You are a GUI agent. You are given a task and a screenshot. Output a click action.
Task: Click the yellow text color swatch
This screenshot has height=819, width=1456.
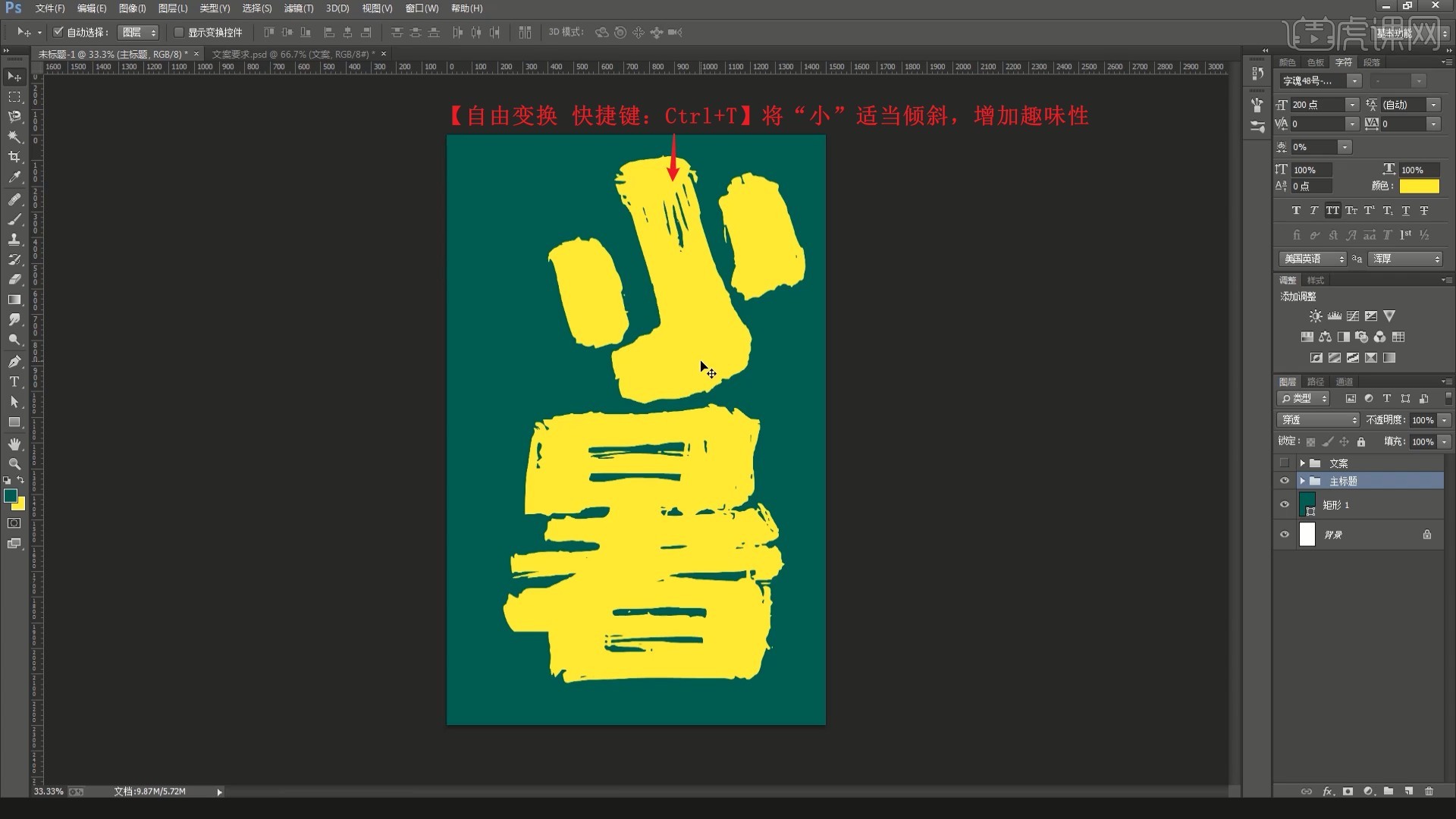tap(1419, 186)
